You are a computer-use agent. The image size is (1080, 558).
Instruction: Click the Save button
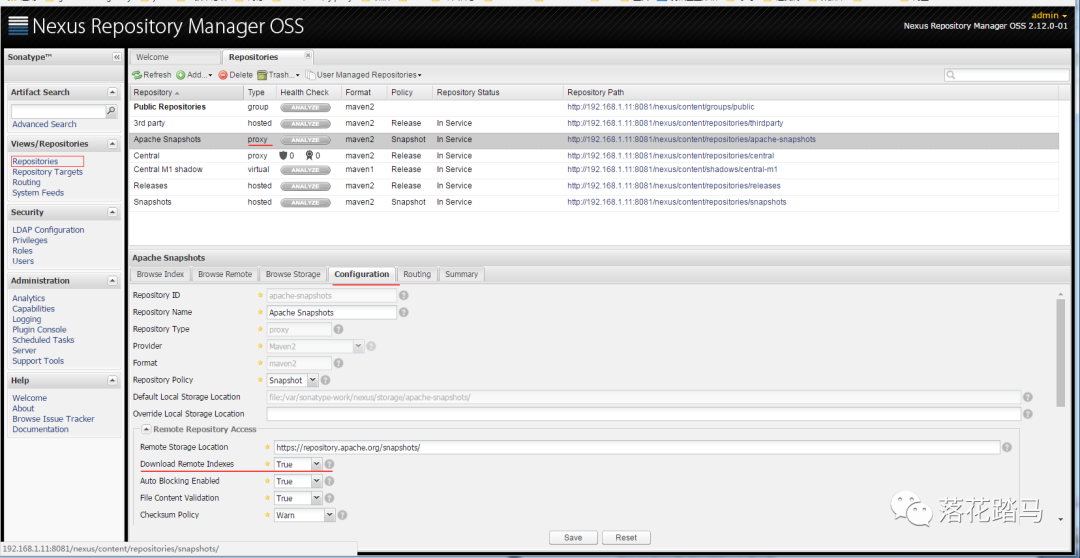pos(573,538)
